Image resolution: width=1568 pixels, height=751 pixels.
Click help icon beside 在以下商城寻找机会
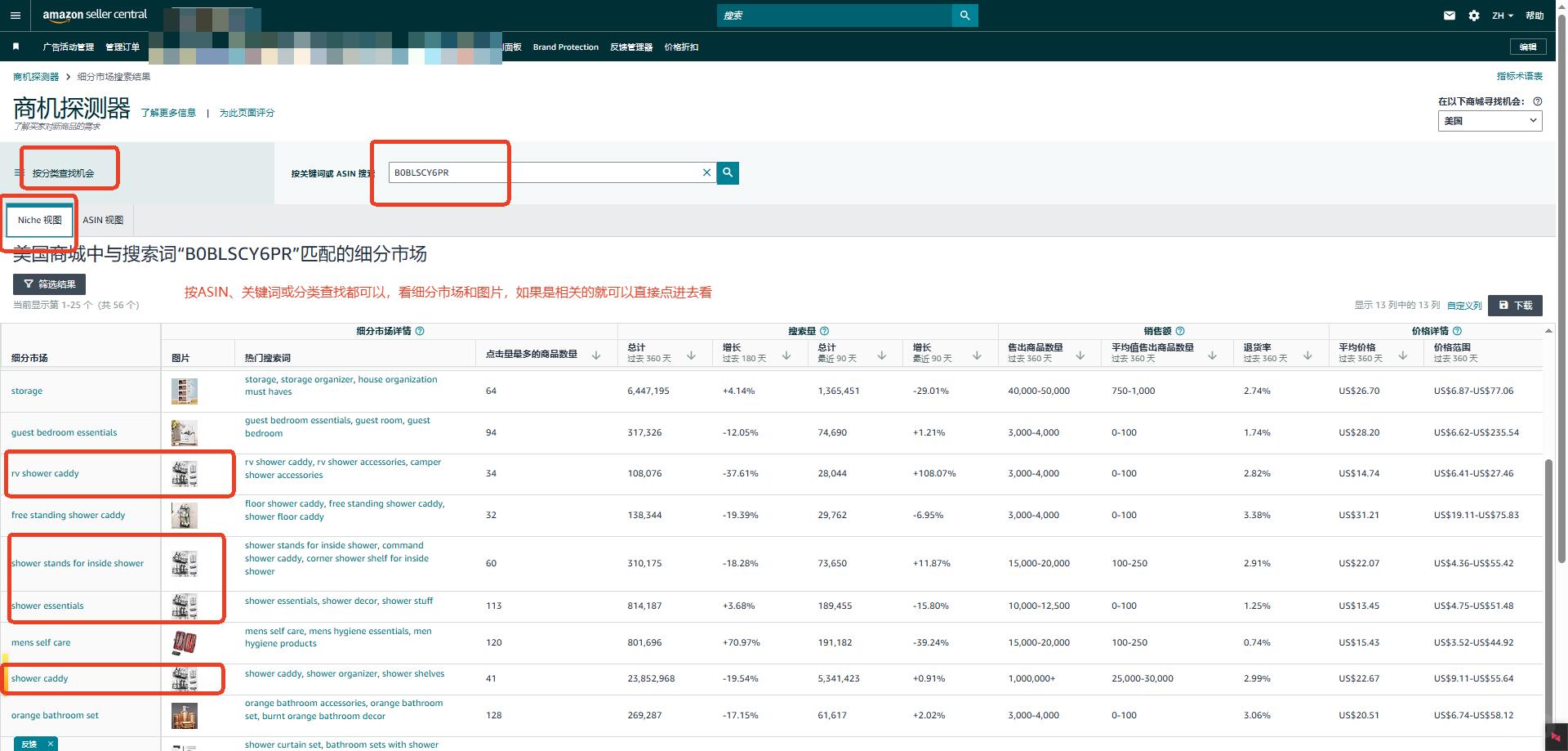click(1538, 101)
